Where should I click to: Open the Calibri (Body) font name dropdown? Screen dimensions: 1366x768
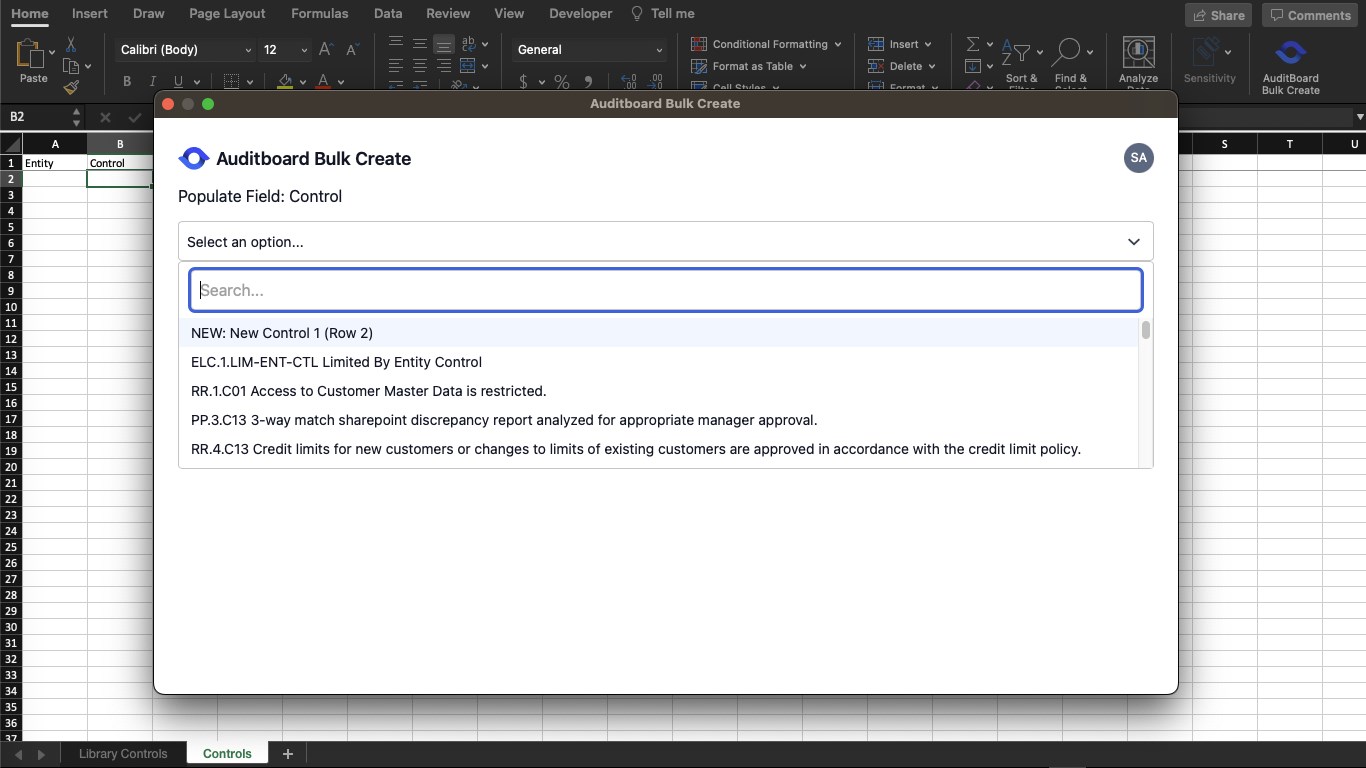pos(186,50)
